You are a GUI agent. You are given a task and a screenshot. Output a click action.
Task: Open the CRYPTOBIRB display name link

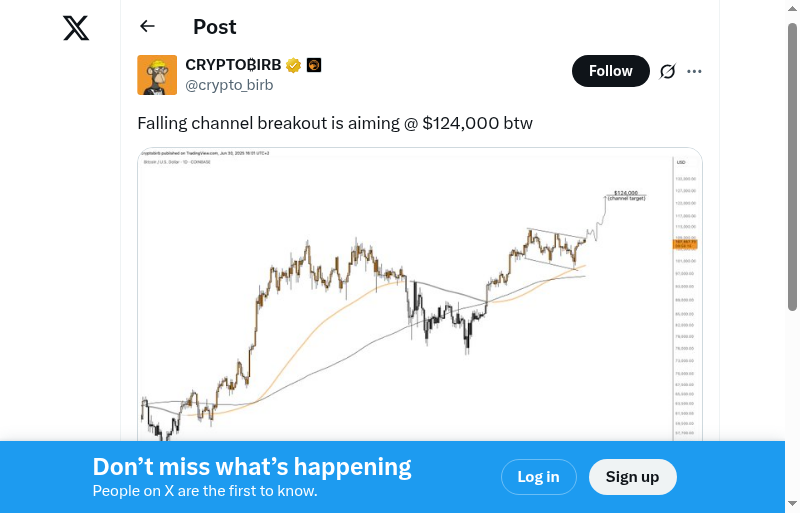[x=233, y=65]
